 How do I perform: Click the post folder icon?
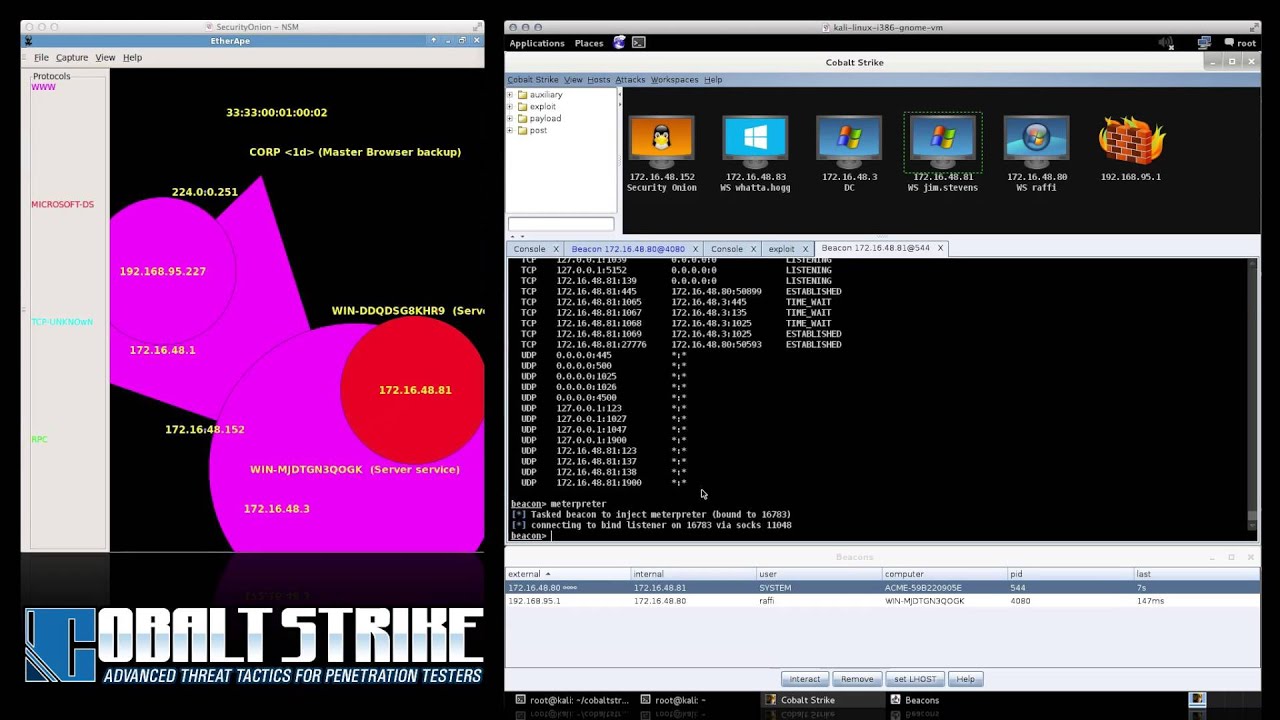[522, 131]
